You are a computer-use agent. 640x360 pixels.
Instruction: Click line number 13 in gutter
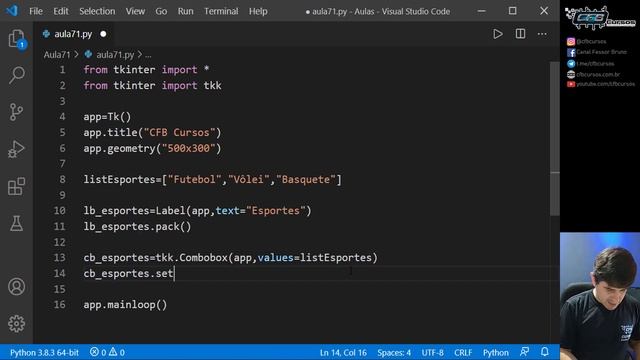click(60, 258)
